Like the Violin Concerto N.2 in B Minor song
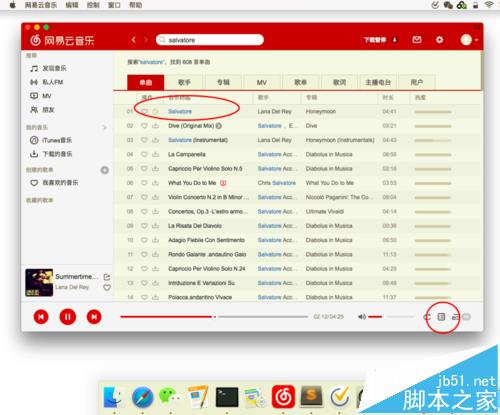Screen dimensions: 500x415 [144, 197]
